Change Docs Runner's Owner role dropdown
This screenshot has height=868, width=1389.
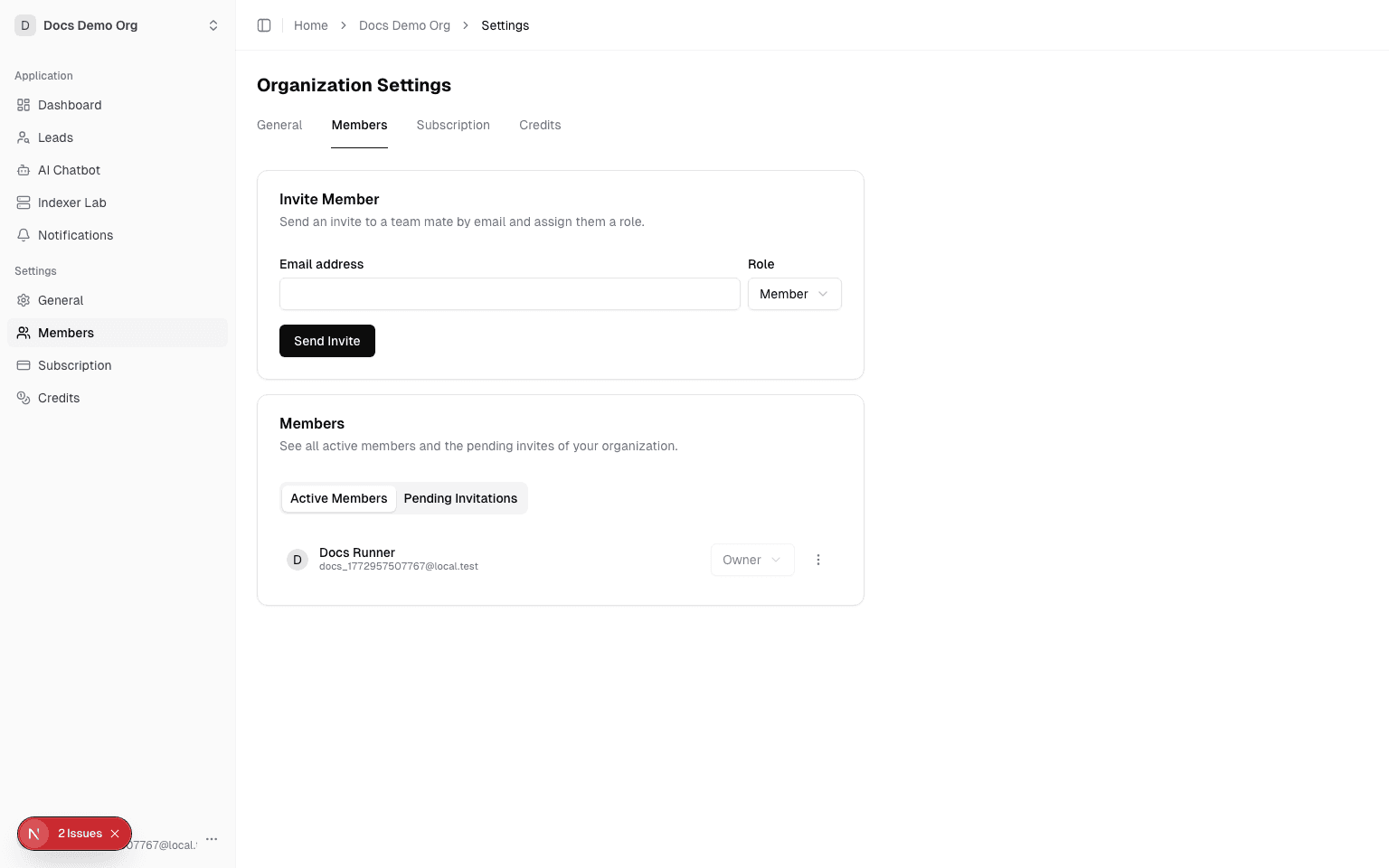pyautogui.click(x=751, y=560)
